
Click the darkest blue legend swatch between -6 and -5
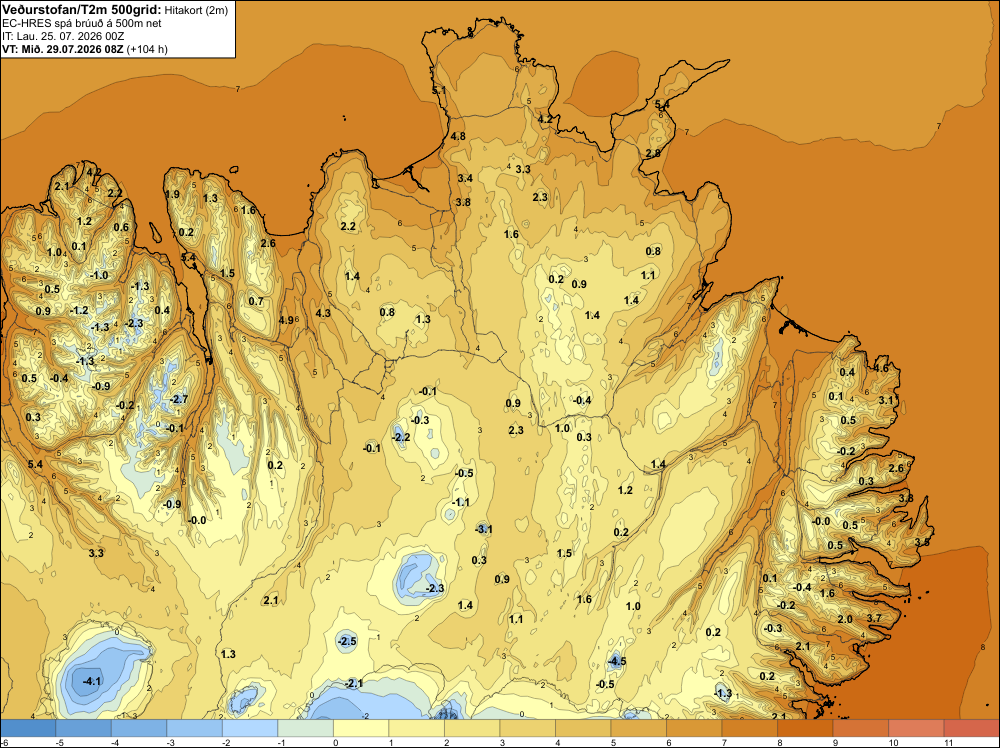(27, 728)
